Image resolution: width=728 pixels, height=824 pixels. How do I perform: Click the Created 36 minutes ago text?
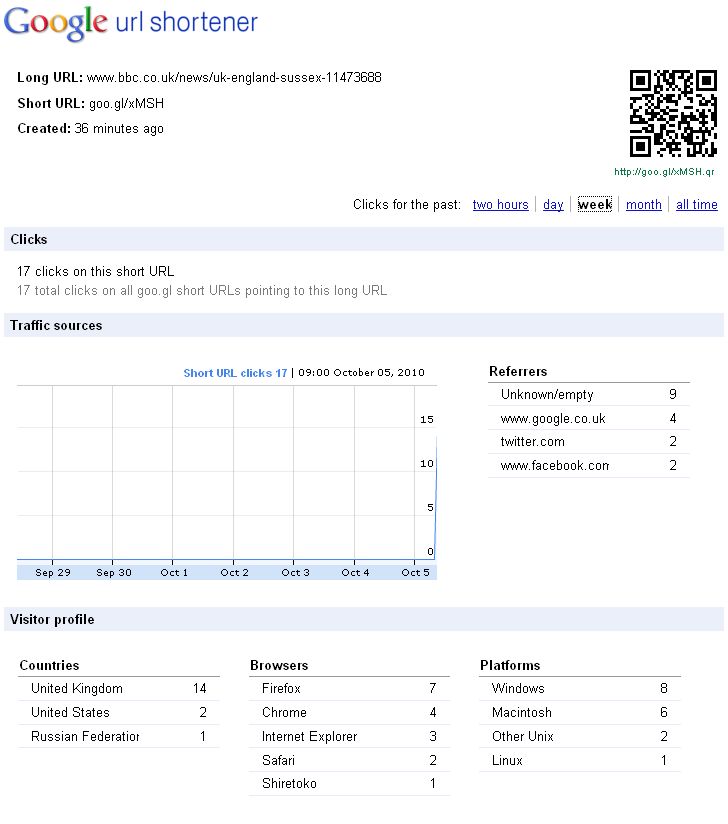pyautogui.click(x=90, y=129)
